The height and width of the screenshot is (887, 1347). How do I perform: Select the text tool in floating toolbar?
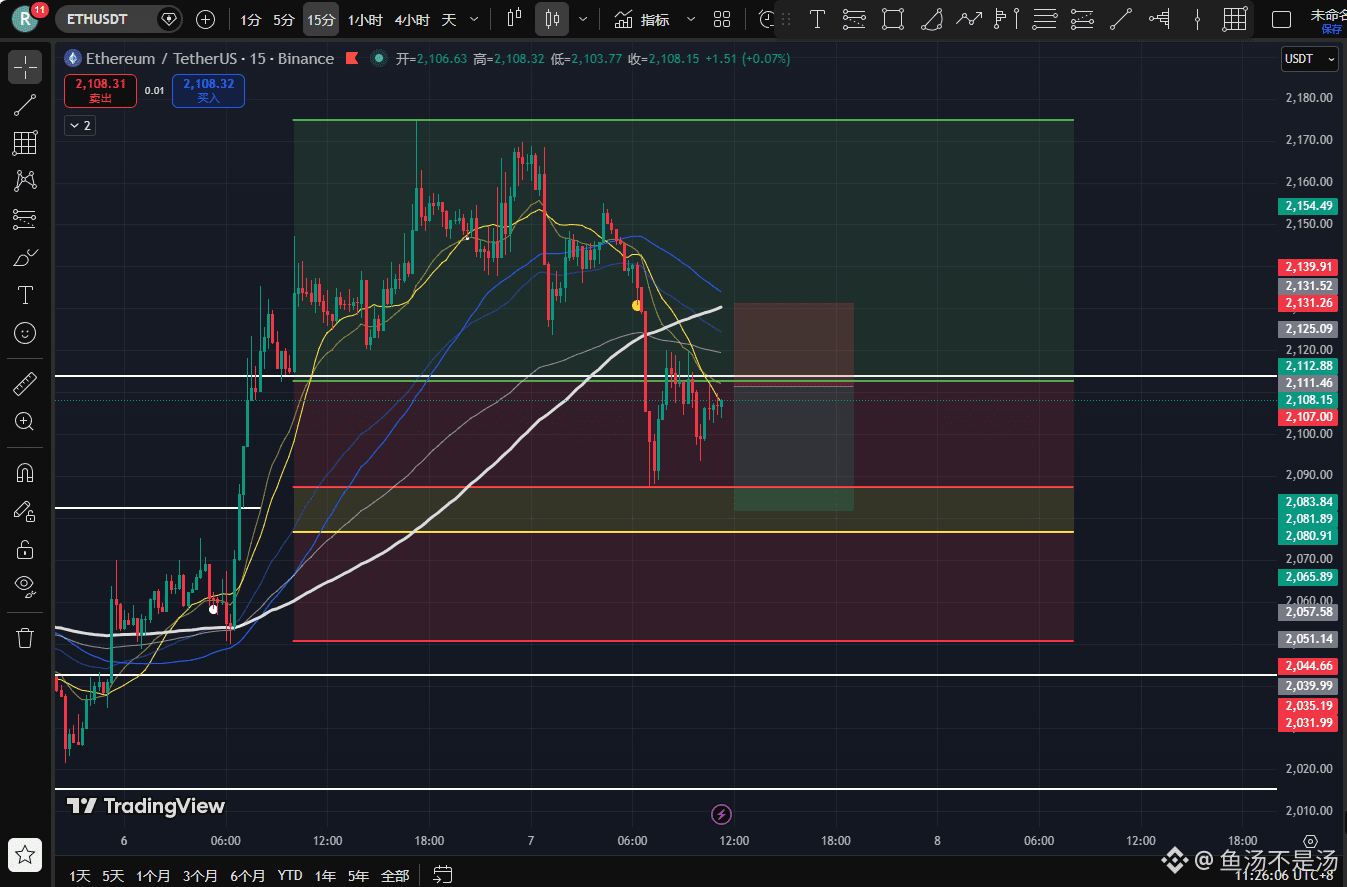(x=817, y=19)
